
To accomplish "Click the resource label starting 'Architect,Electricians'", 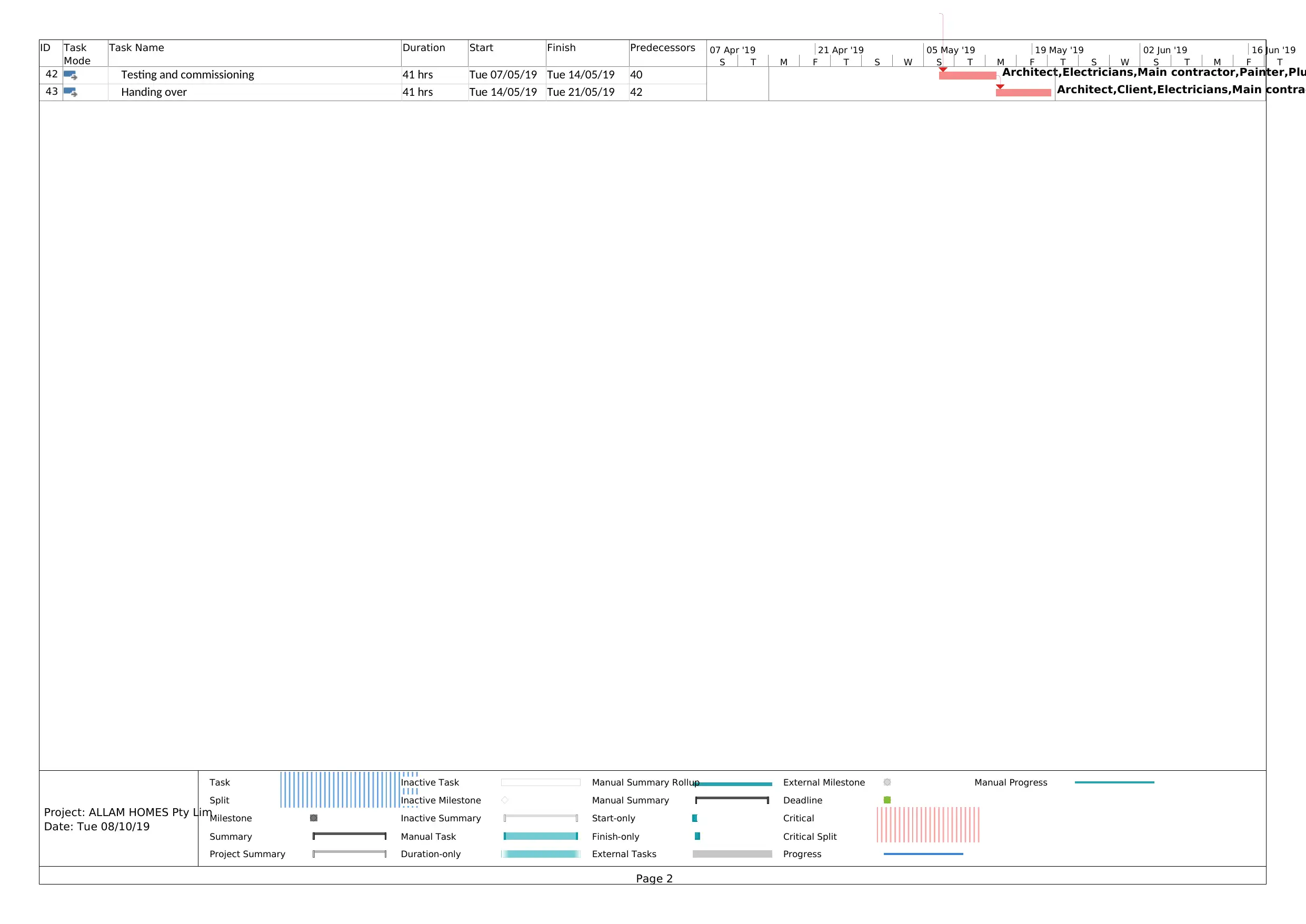I will coord(1153,72).
